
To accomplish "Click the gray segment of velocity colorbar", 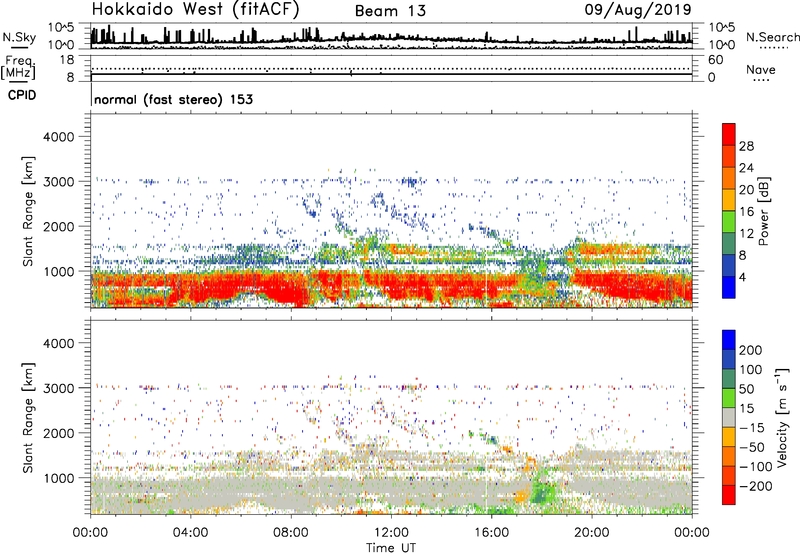I will [729, 418].
